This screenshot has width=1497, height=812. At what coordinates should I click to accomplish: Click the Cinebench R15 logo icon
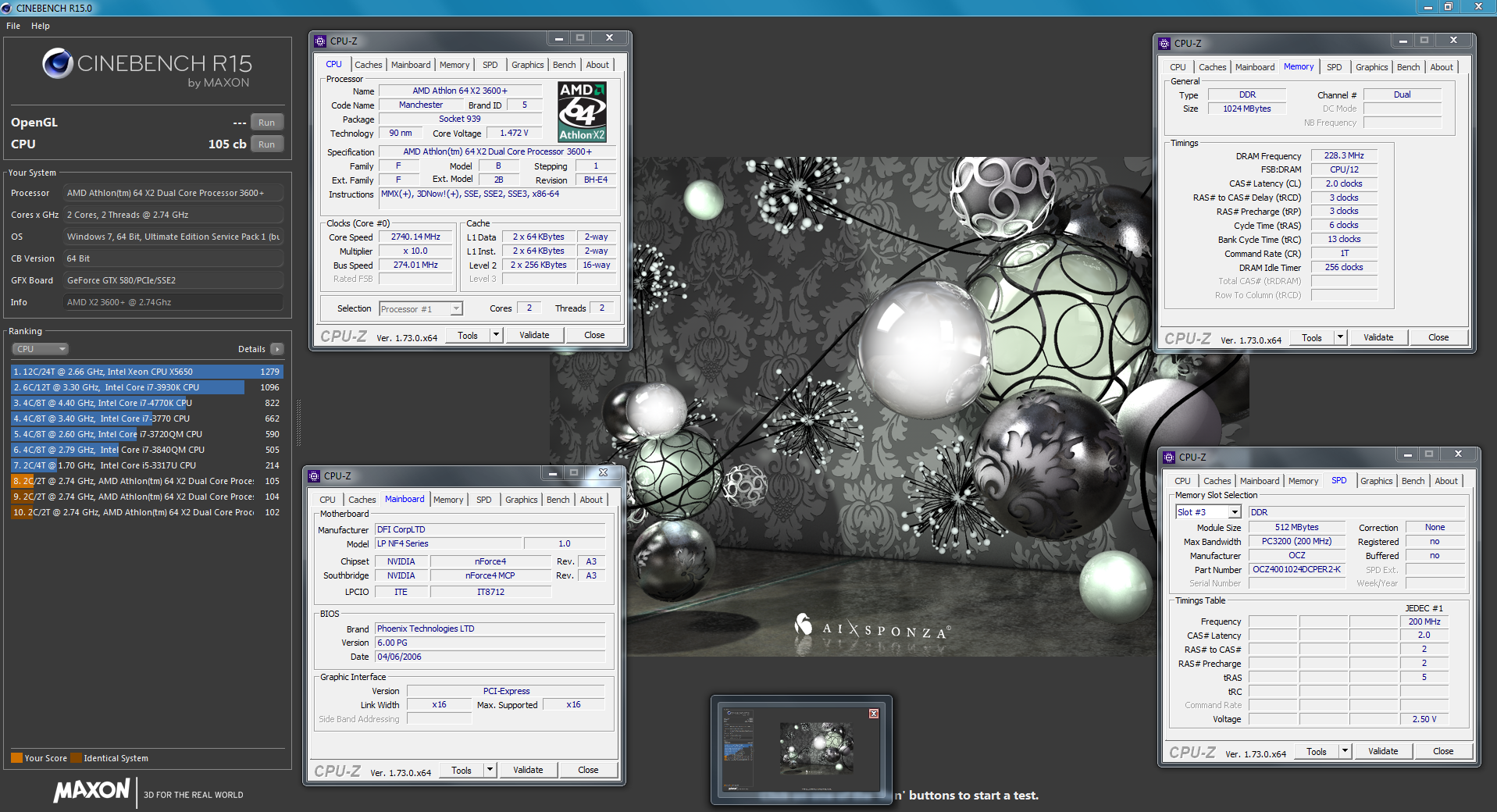(58, 63)
